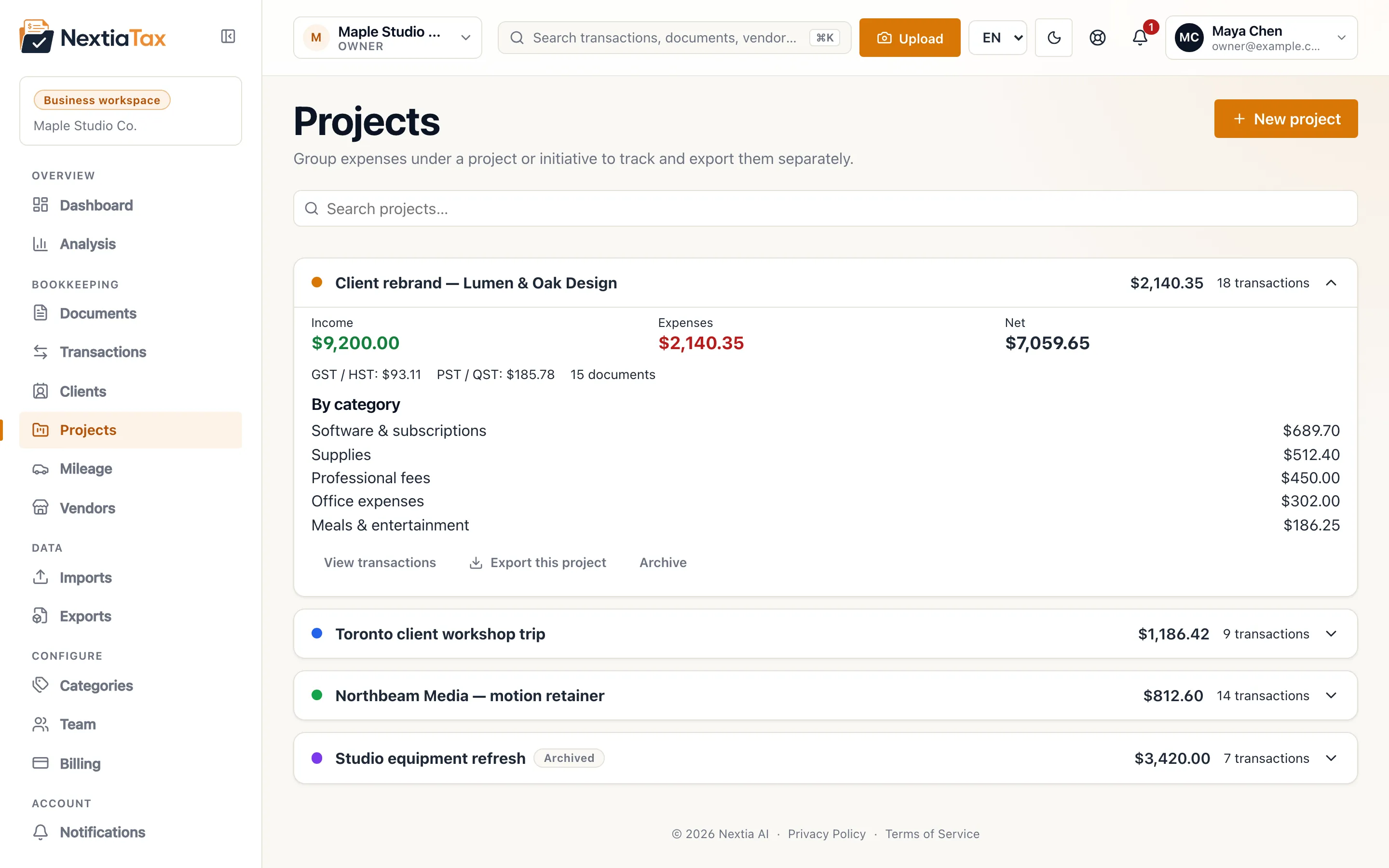Open the Terms of Service link
The image size is (1389, 868).
tap(932, 834)
